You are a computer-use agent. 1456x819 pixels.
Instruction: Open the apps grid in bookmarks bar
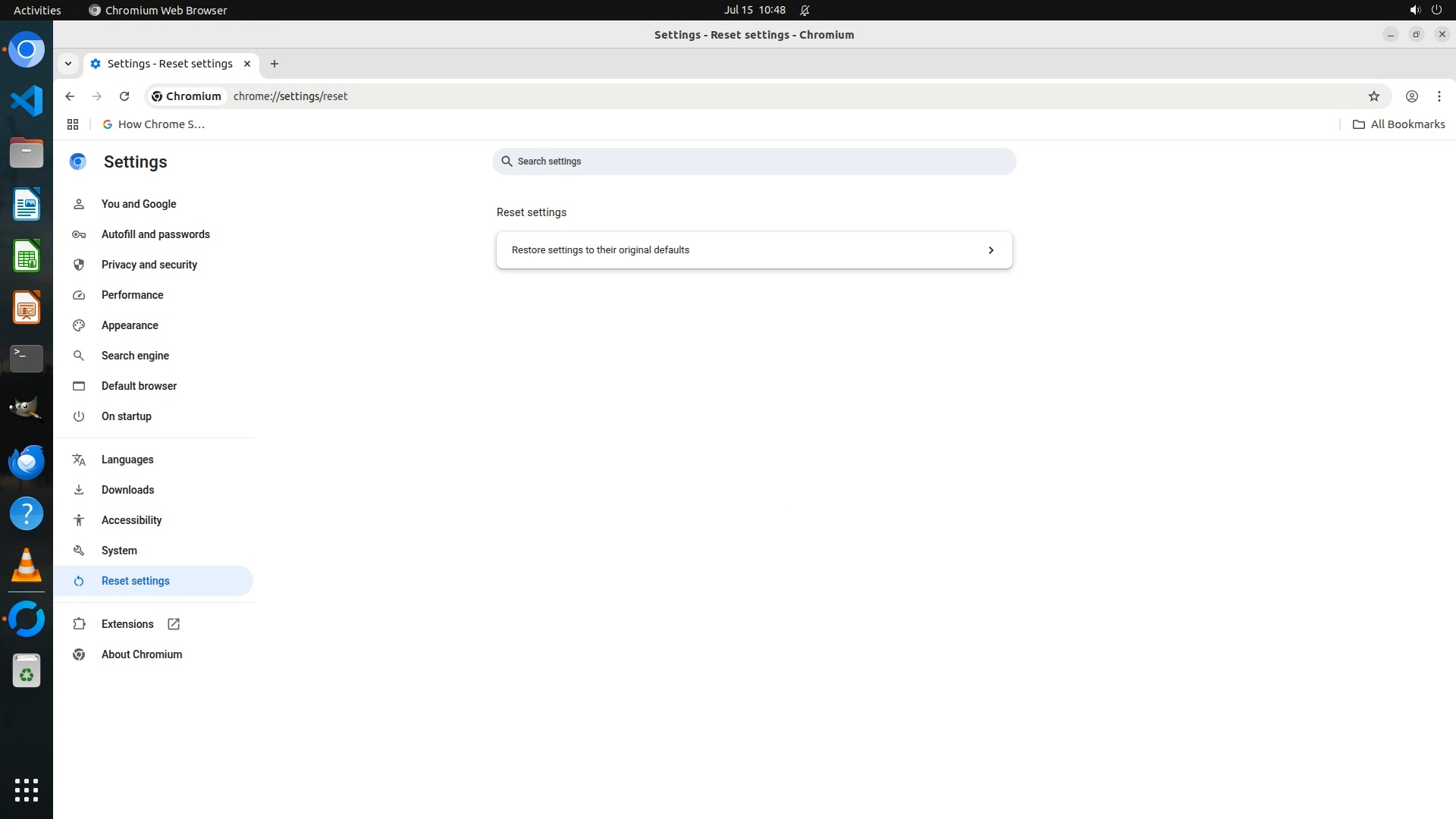pyautogui.click(x=73, y=124)
